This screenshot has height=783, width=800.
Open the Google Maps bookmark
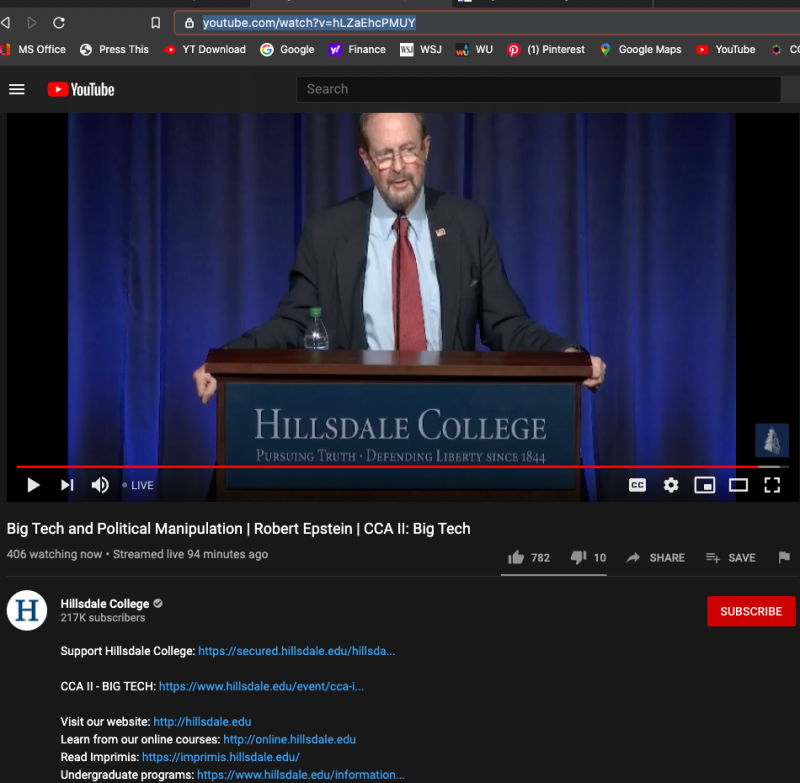640,49
